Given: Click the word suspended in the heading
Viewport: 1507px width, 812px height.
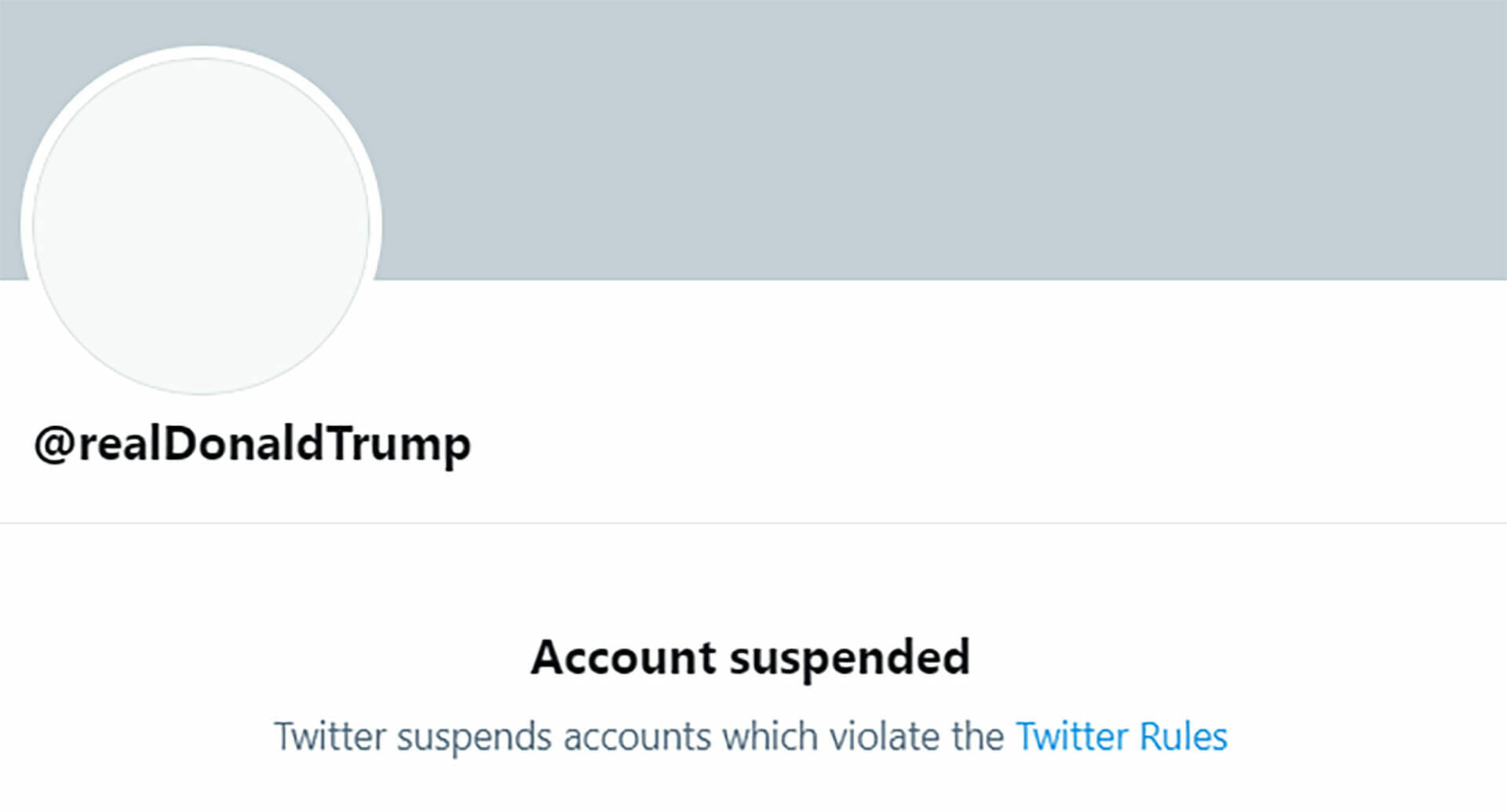Looking at the screenshot, I should click(852, 657).
